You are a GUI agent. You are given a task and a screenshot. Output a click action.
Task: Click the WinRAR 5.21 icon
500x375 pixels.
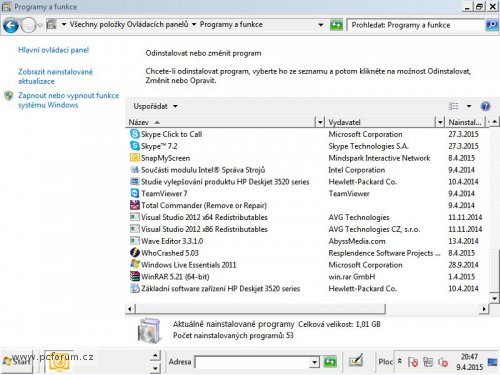coord(134,276)
